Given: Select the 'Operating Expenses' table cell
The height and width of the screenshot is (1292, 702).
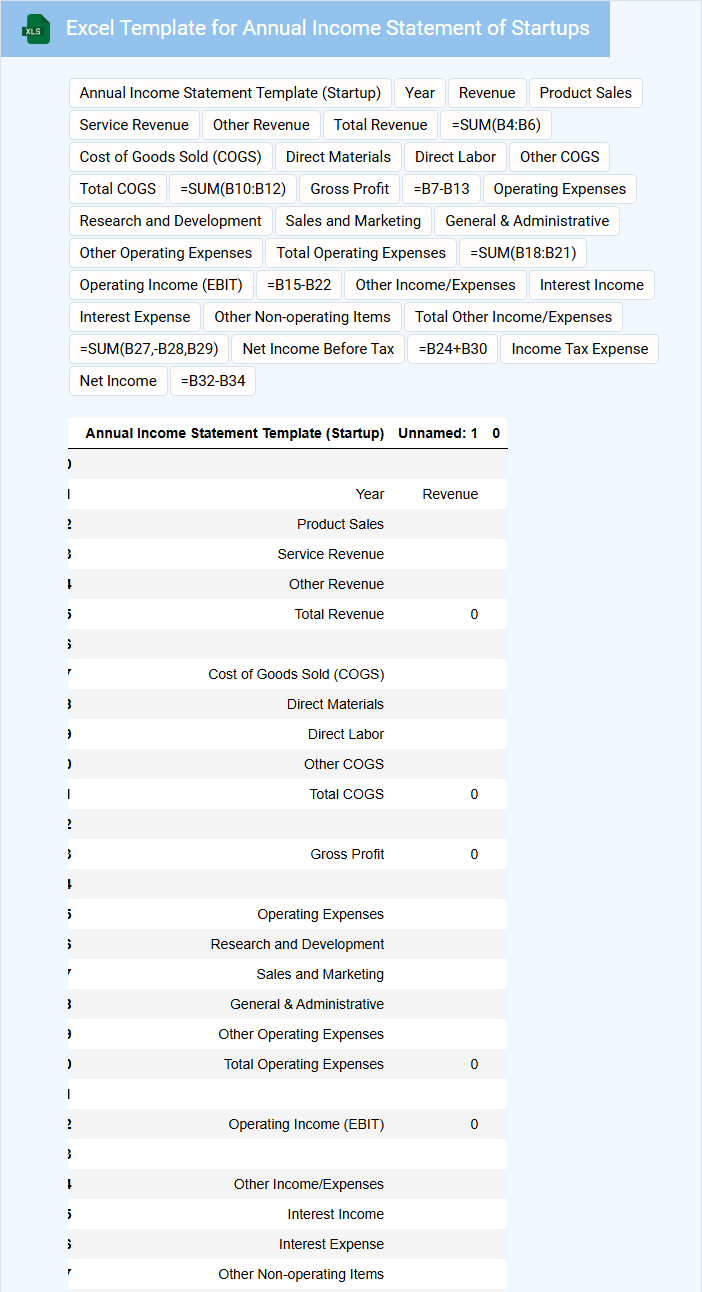Looking at the screenshot, I should click(320, 914).
